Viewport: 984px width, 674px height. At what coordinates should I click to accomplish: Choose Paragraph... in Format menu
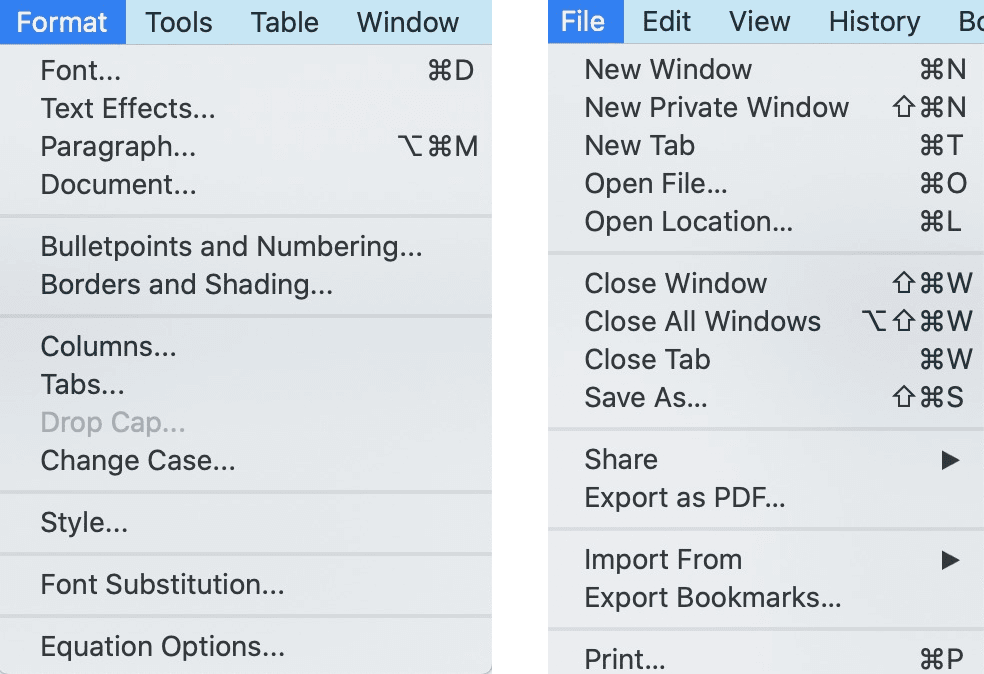coord(118,147)
